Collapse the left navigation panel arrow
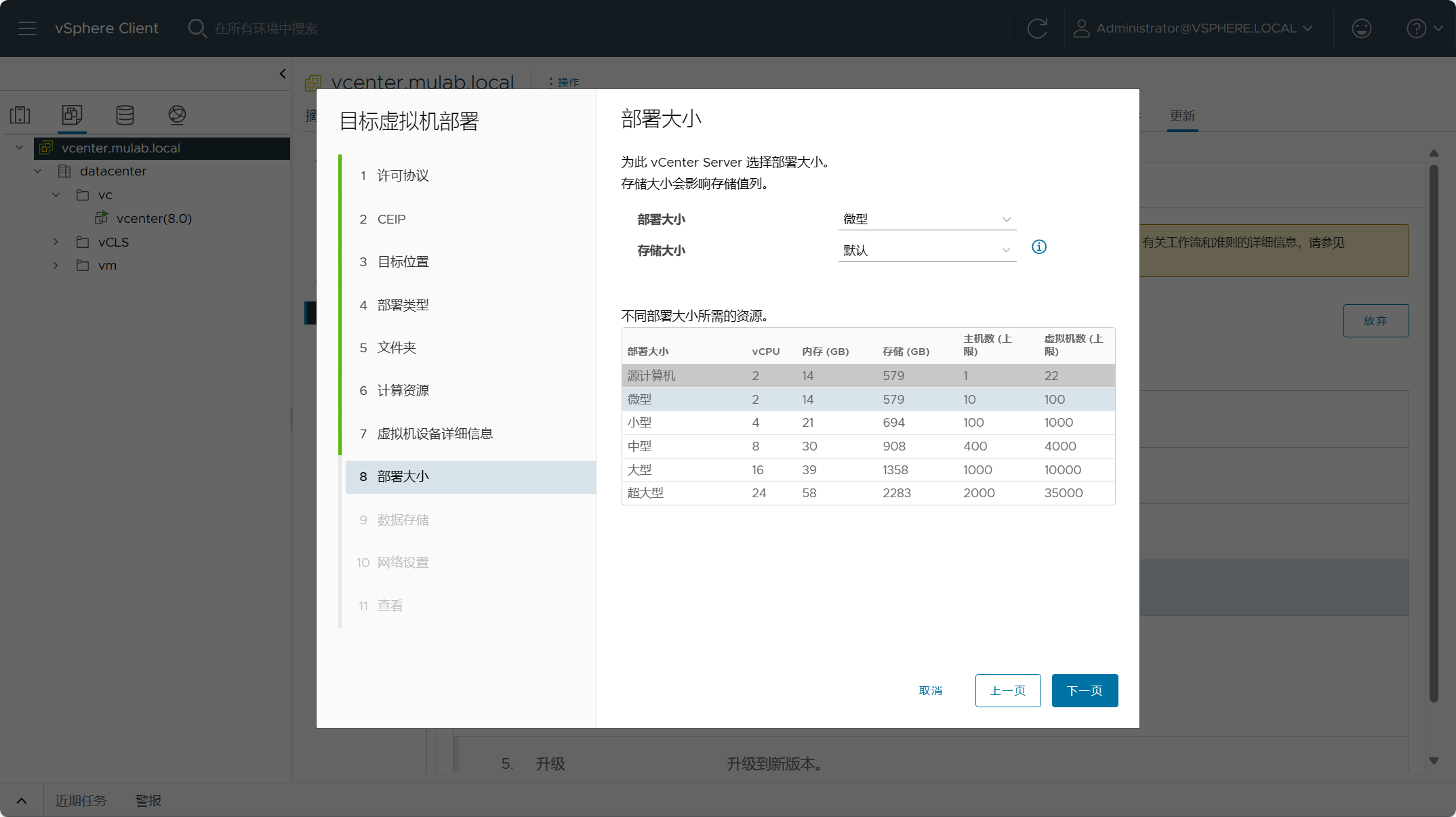Viewport: 1456px width, 817px height. tap(283, 74)
